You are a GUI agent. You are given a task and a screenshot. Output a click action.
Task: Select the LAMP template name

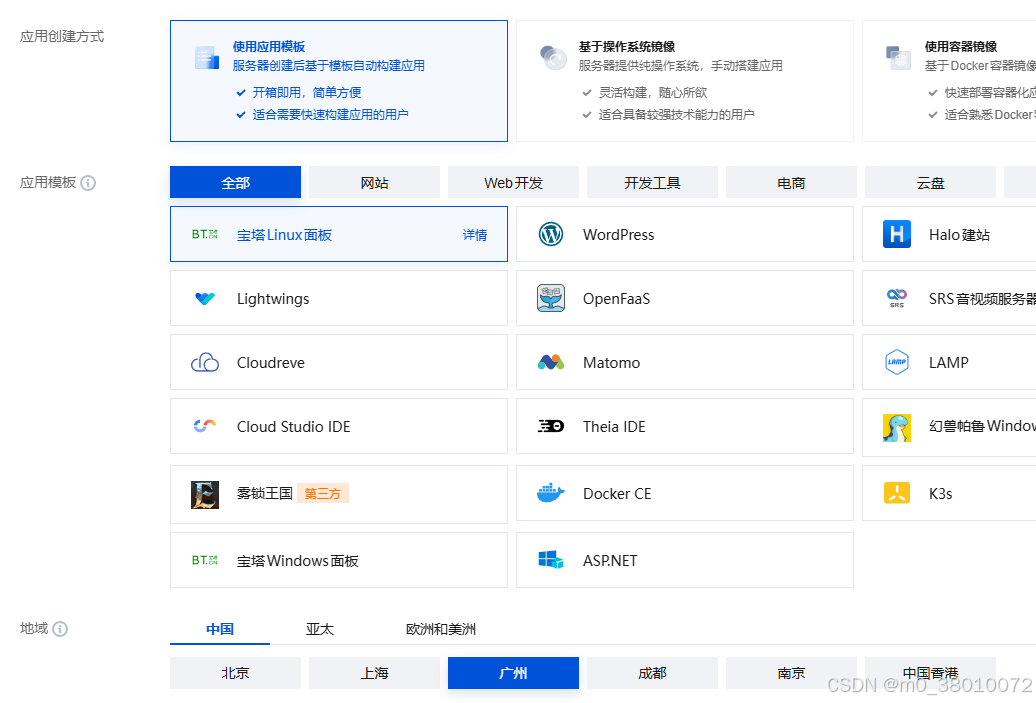tap(949, 363)
